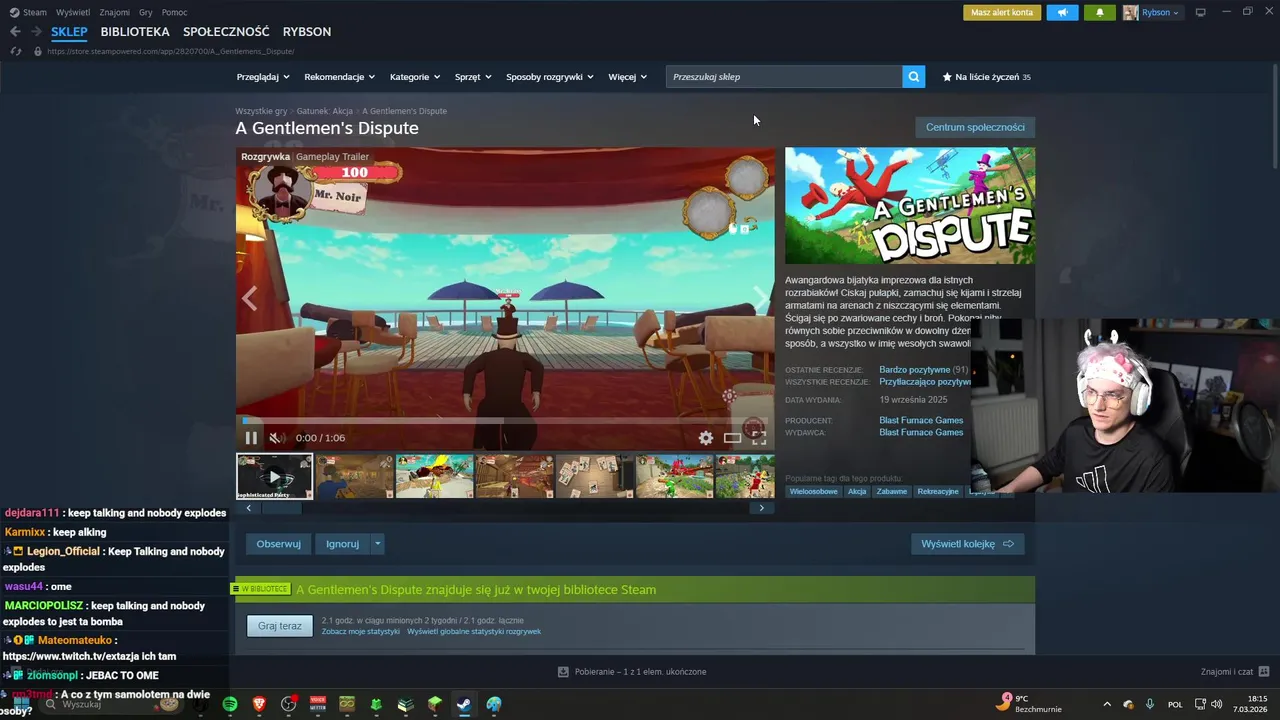Switch to SPOŁECZNOŚĆ tab

coord(226,32)
